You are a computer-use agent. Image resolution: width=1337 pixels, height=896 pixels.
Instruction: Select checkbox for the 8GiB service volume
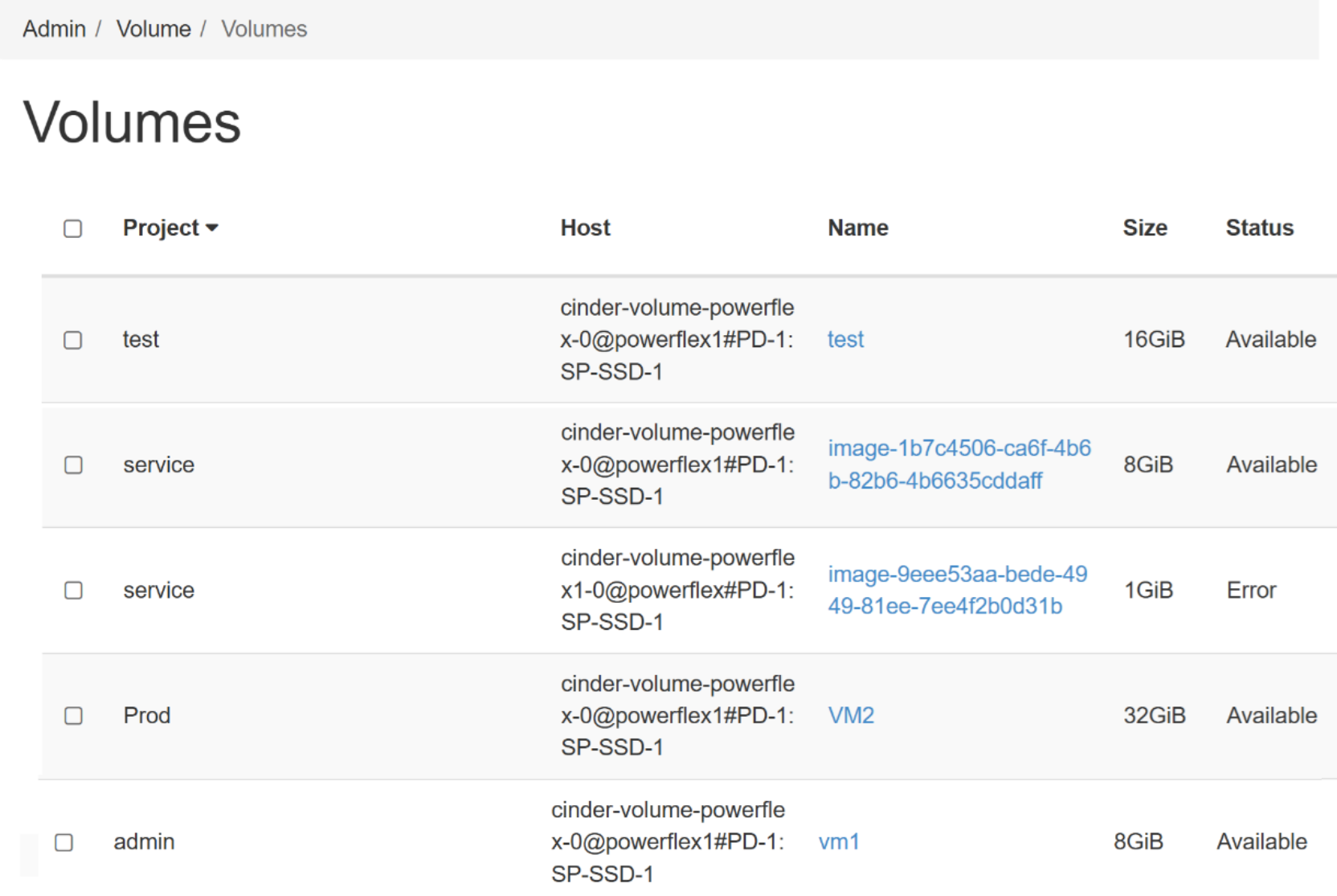click(73, 465)
